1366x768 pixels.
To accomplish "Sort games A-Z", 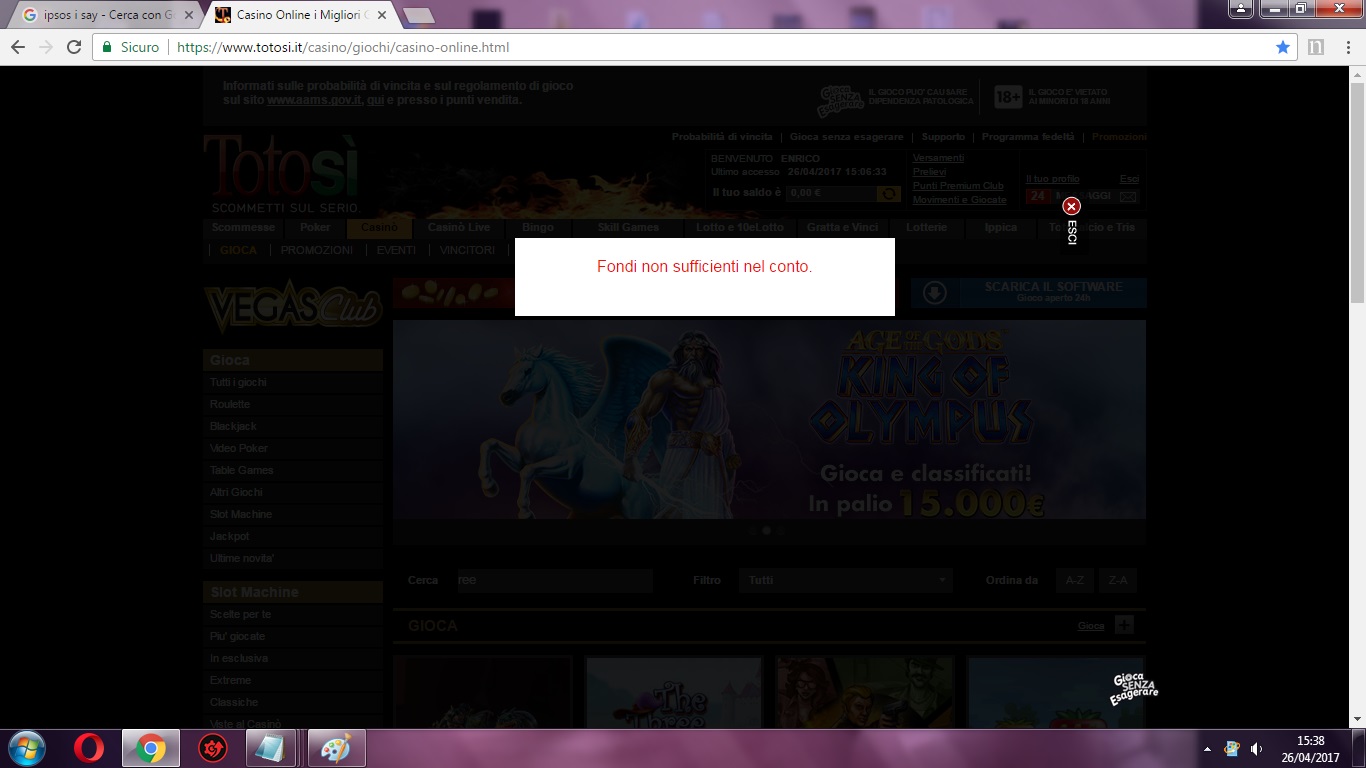I will [x=1075, y=580].
